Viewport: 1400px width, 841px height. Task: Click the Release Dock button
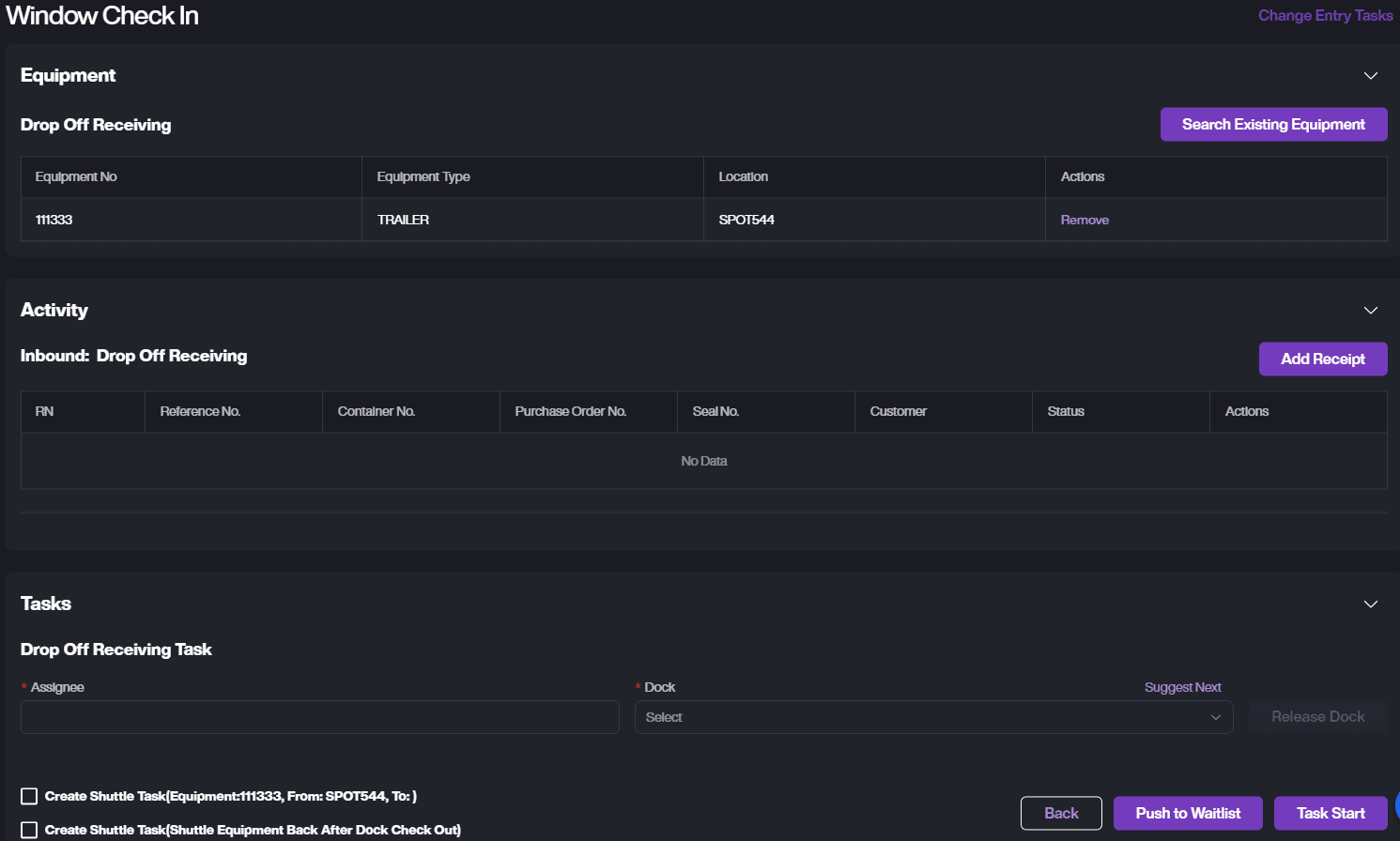pos(1316,717)
